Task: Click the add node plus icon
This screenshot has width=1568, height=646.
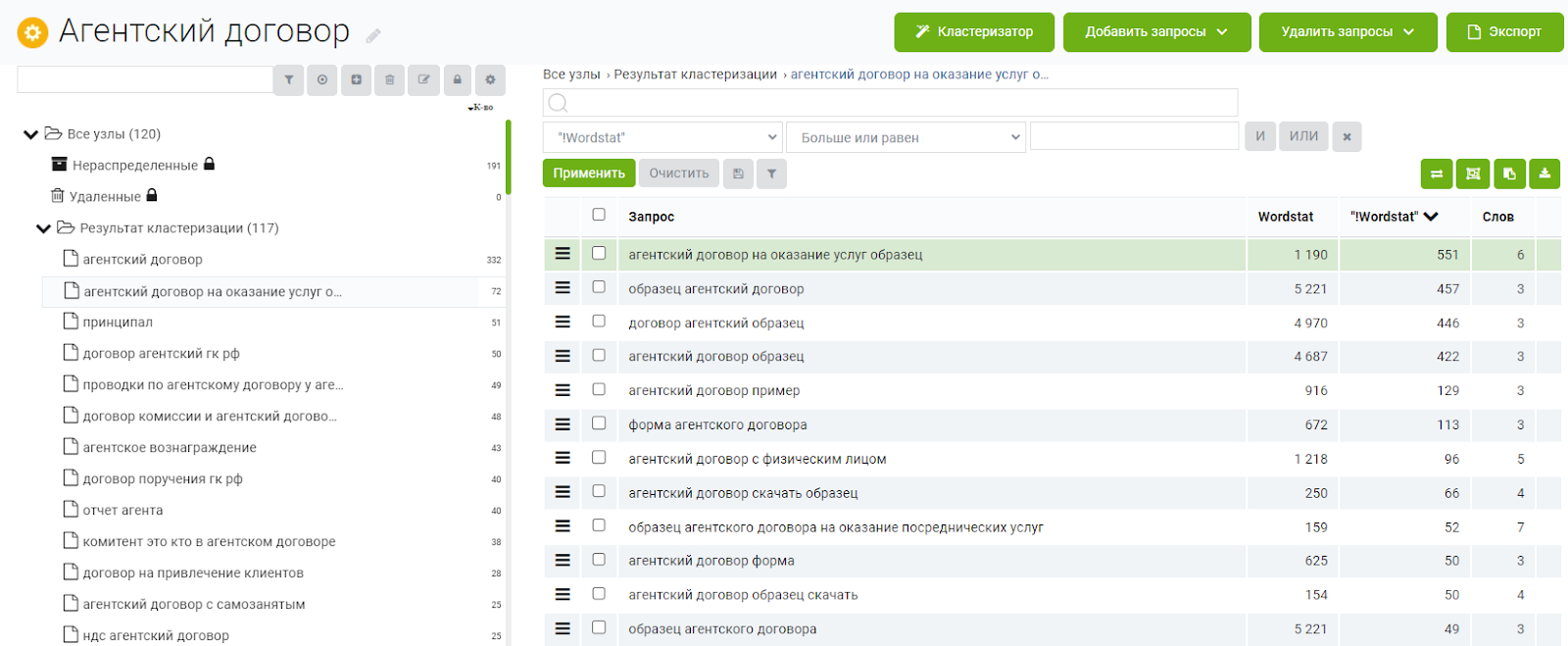Action: (x=356, y=80)
